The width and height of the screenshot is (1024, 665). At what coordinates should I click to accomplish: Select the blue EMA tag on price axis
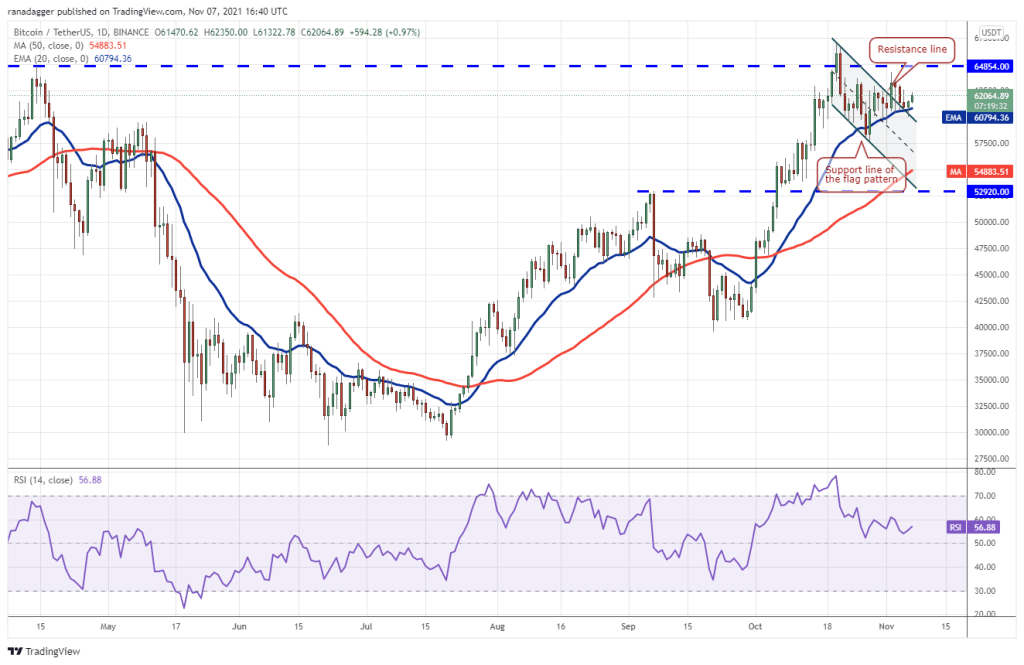[953, 117]
